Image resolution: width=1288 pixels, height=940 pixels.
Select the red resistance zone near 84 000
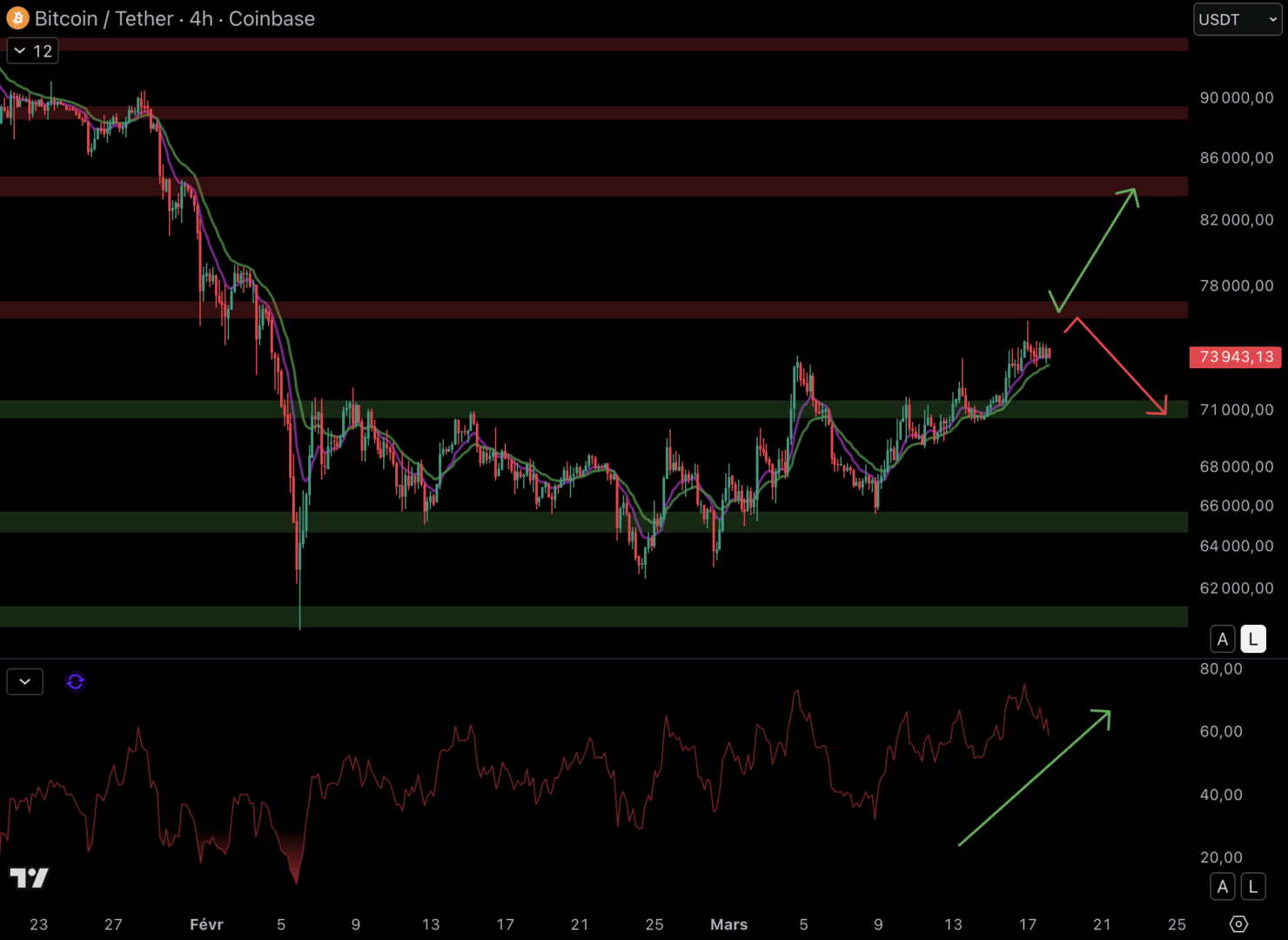592,186
